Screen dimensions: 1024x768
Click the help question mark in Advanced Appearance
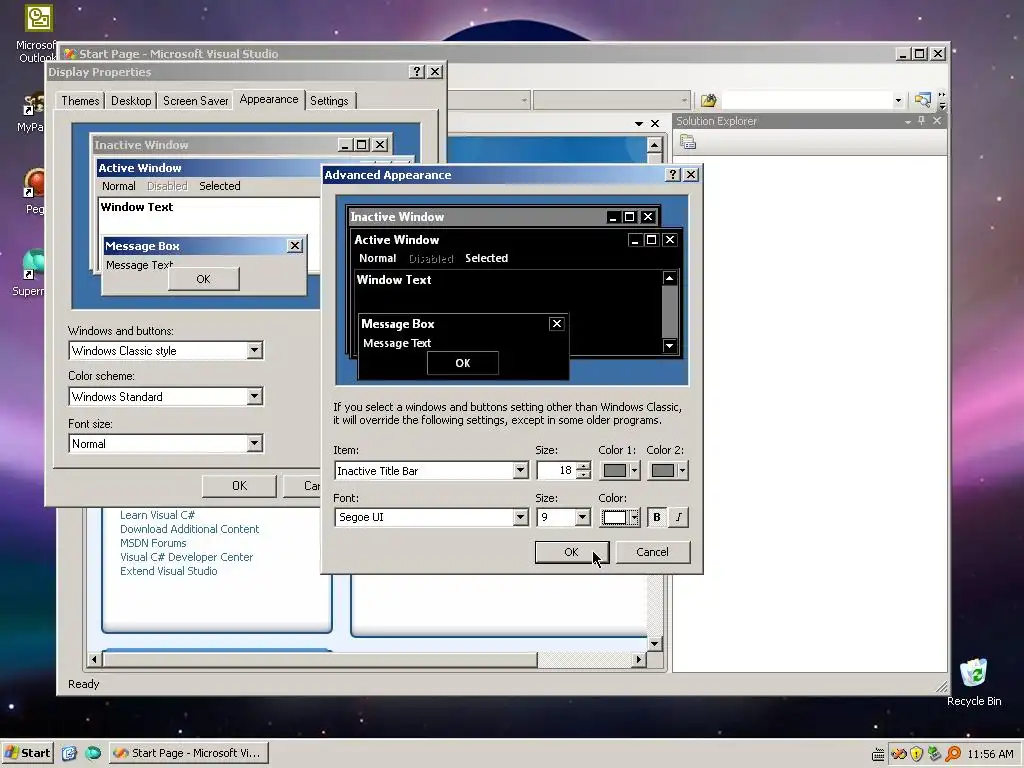pyautogui.click(x=672, y=174)
